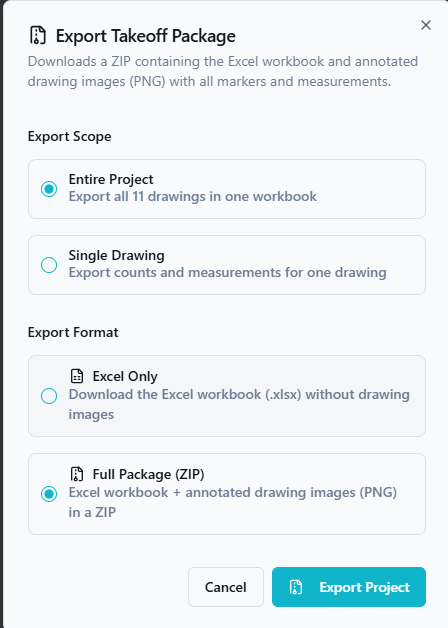Click the ZIP file icon beside dialog title
This screenshot has height=628, width=448.
38,35
